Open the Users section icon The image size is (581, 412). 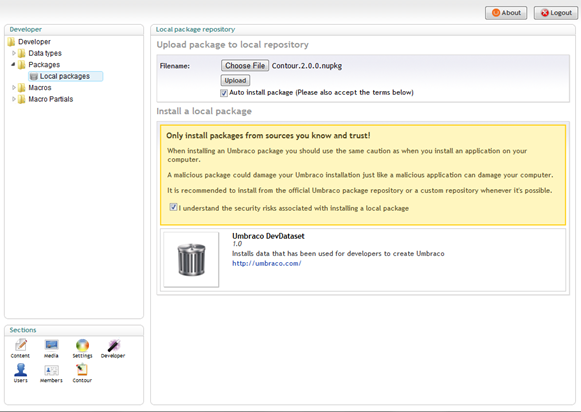tap(20, 370)
